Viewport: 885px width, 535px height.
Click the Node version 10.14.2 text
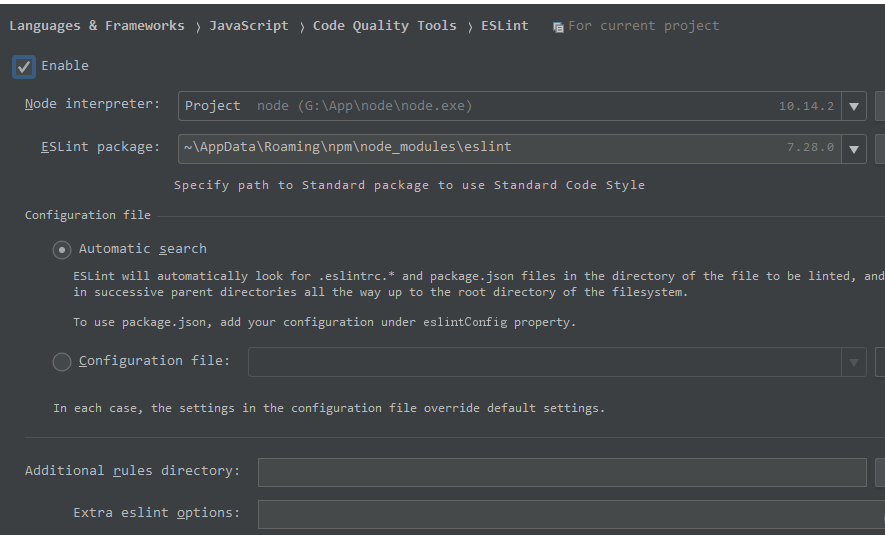click(806, 106)
